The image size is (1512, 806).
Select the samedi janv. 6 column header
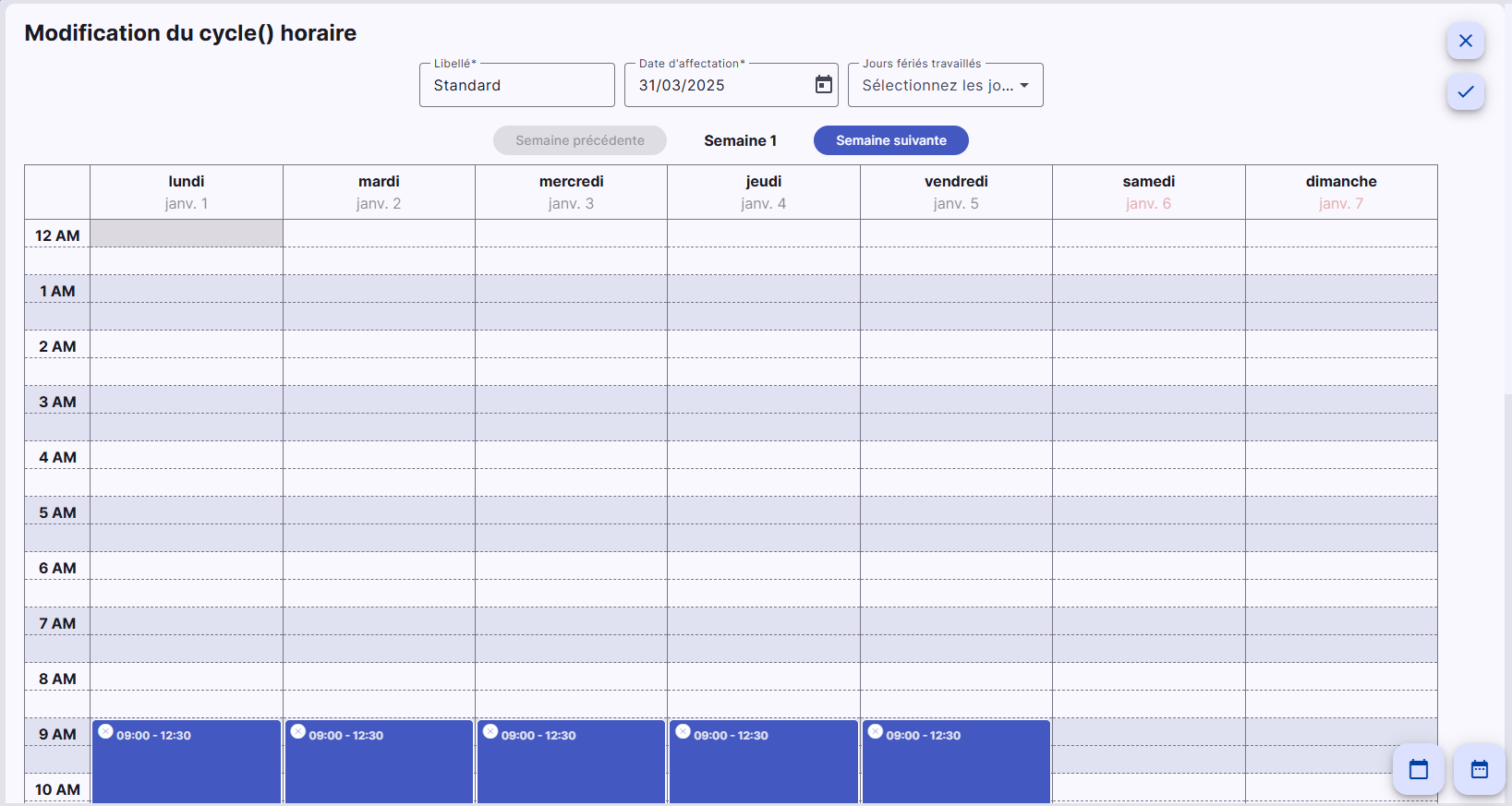coord(1148,192)
